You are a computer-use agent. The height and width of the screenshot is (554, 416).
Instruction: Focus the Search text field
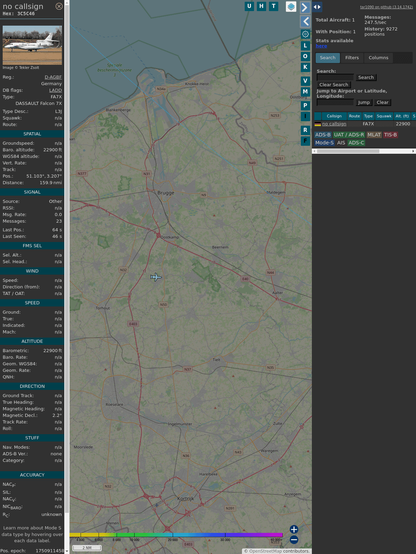point(335,77)
